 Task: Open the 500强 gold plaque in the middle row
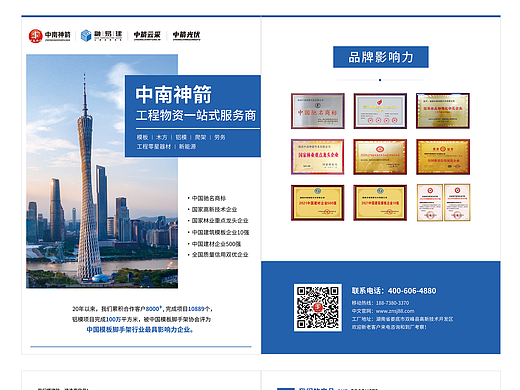tap(443, 157)
